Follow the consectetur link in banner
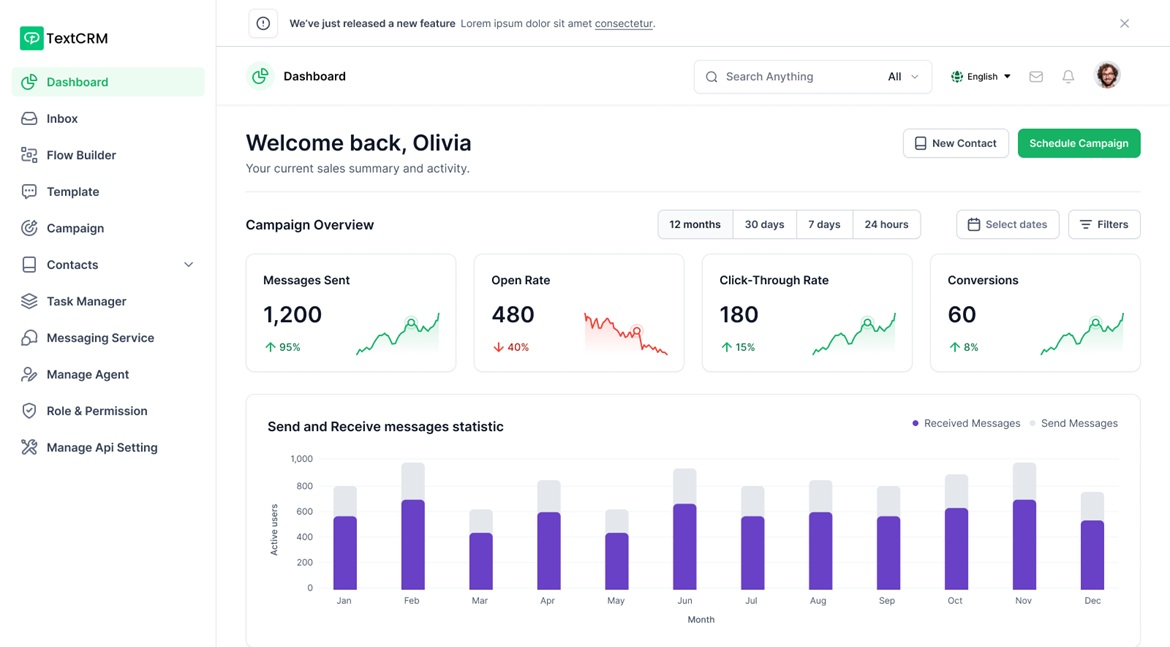The height and width of the screenshot is (647, 1170). click(623, 24)
